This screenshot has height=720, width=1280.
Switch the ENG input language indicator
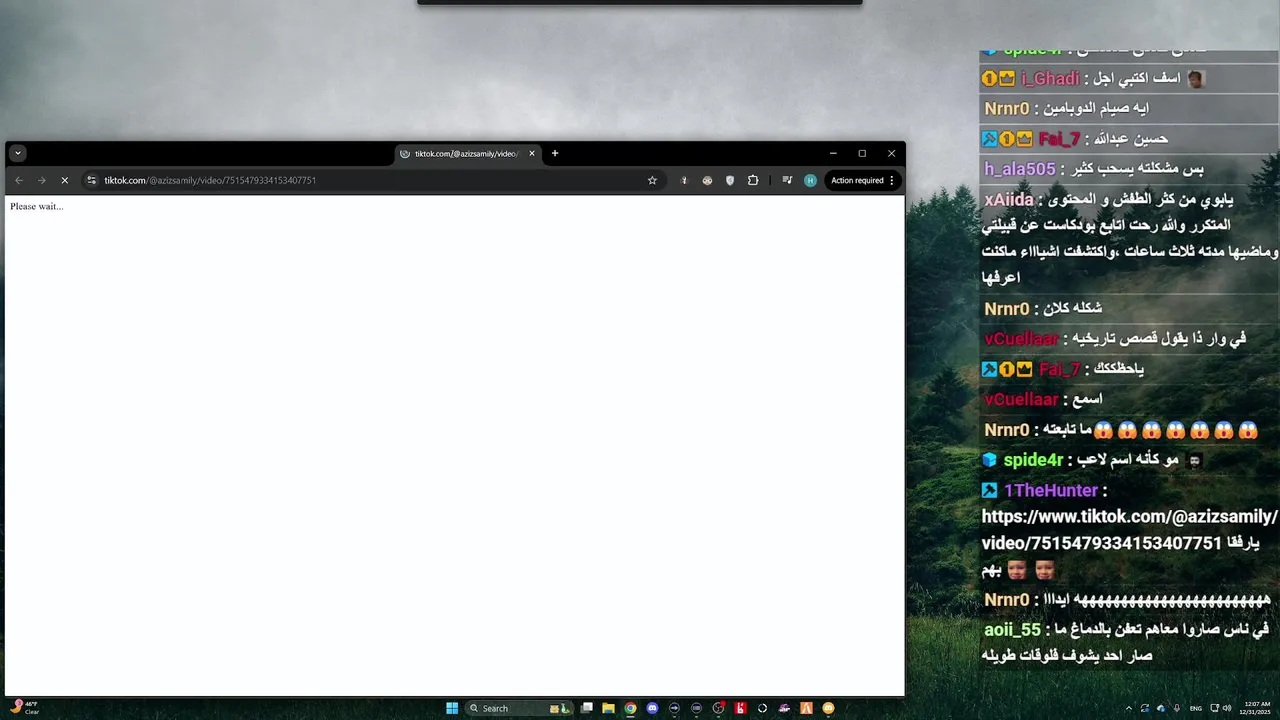click(x=1196, y=708)
